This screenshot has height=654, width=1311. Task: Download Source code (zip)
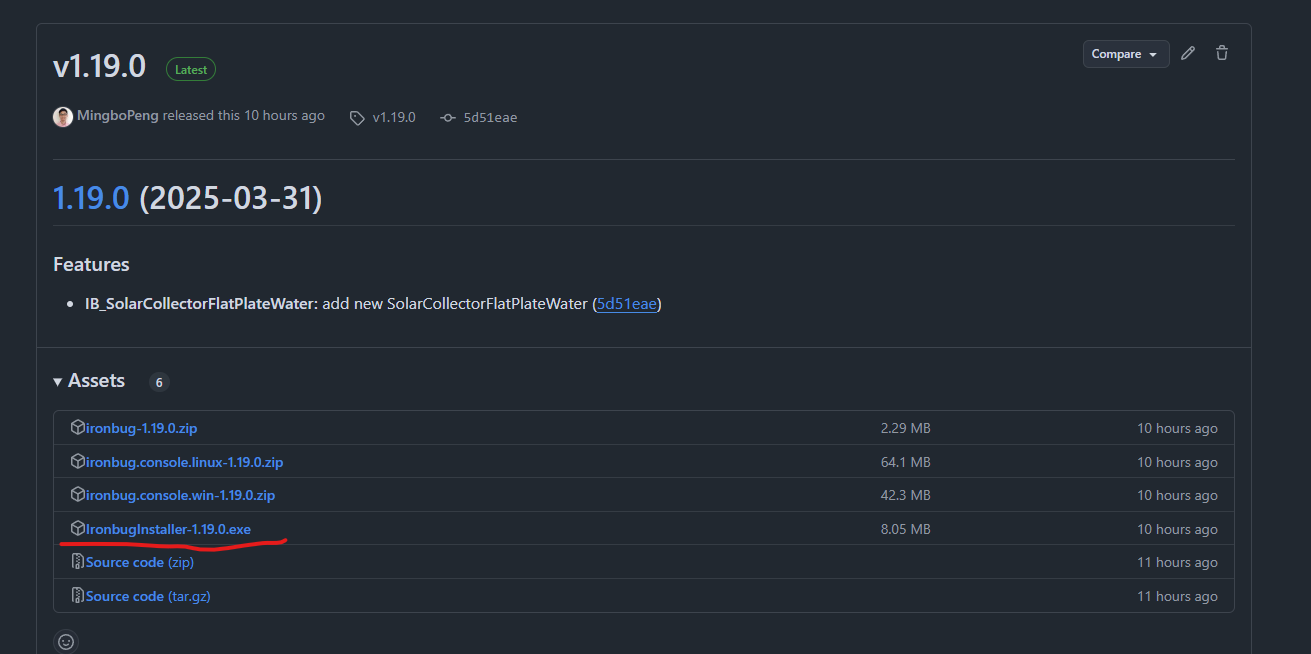click(x=140, y=562)
